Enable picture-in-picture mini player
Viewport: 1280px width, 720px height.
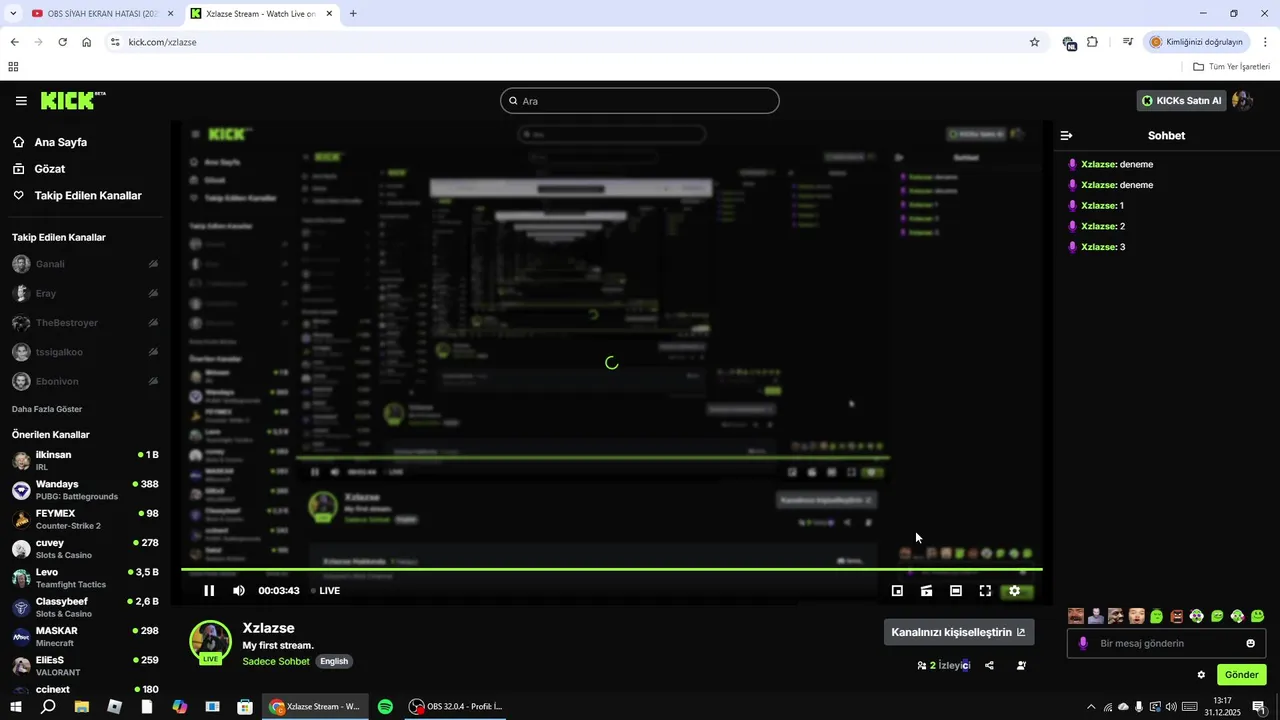pyautogui.click(x=897, y=591)
